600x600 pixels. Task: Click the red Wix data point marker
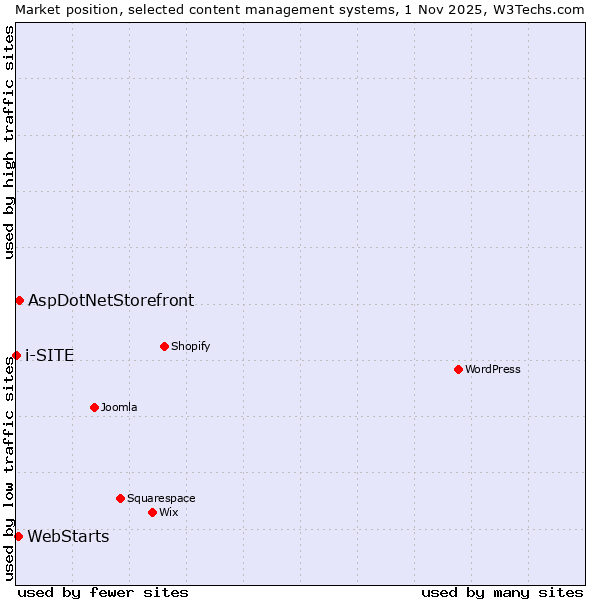[x=152, y=512]
